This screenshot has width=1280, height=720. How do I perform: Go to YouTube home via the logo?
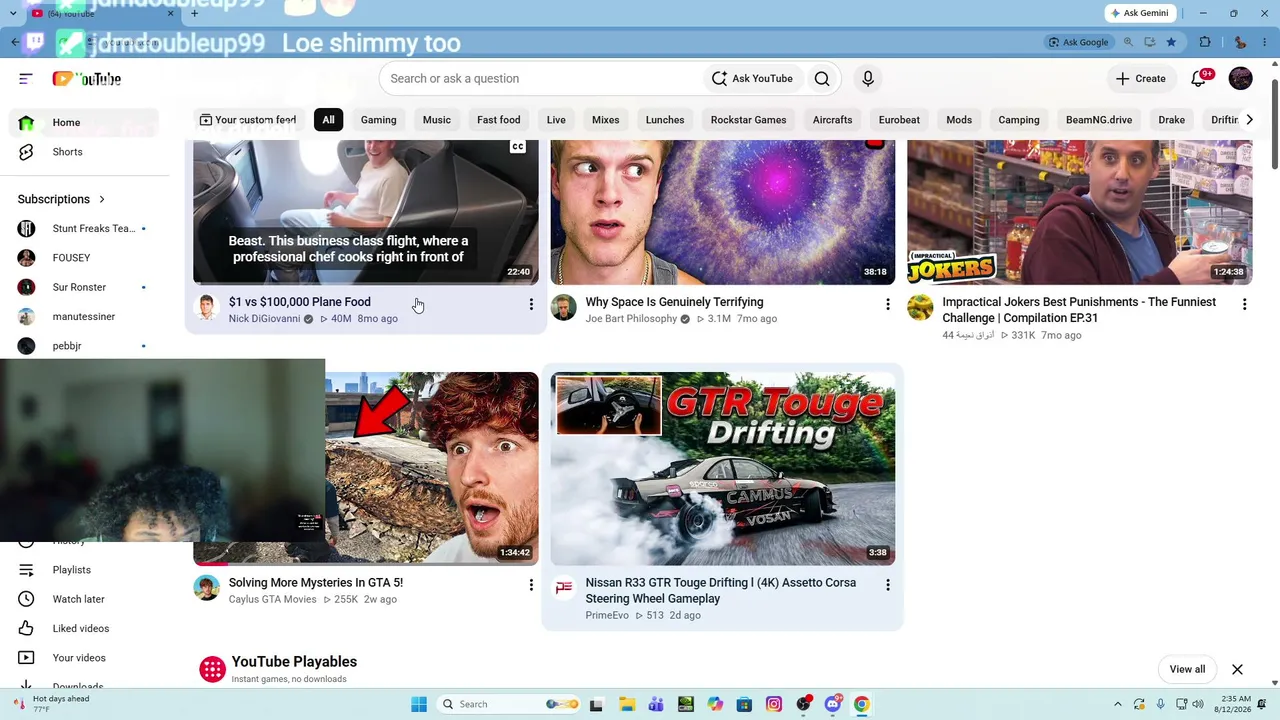pos(87,79)
